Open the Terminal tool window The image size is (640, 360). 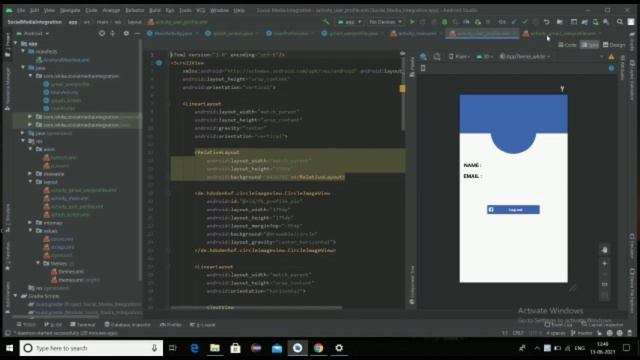coord(83,324)
